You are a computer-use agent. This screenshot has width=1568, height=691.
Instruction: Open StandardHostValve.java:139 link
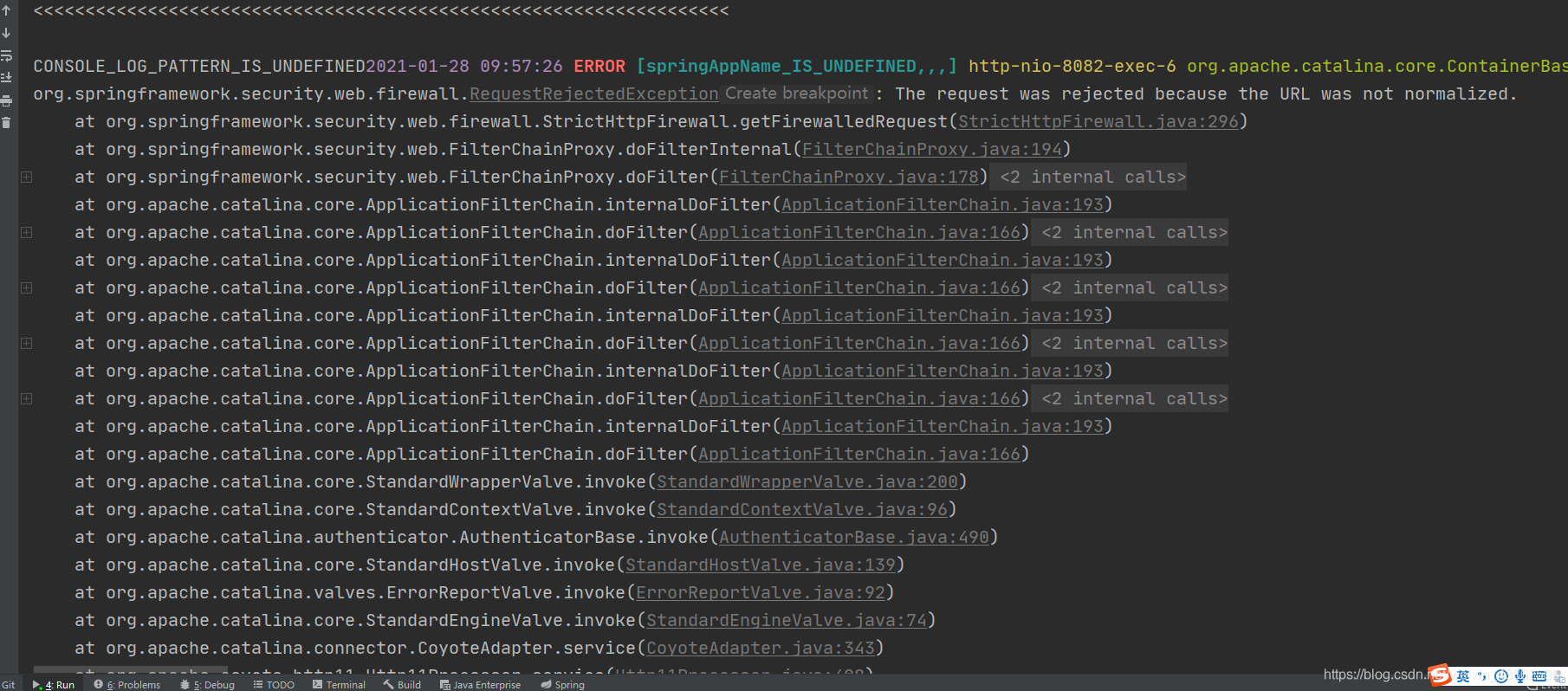click(x=761, y=565)
